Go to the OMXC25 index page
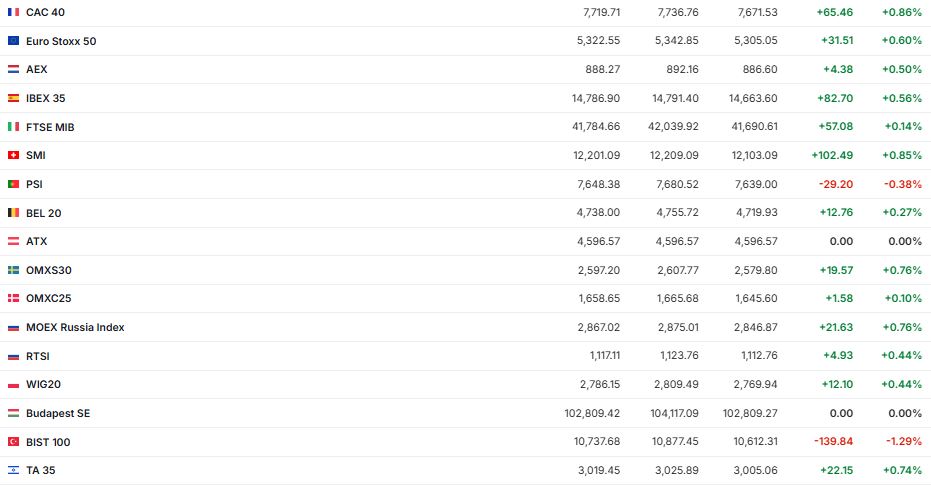 [49, 298]
